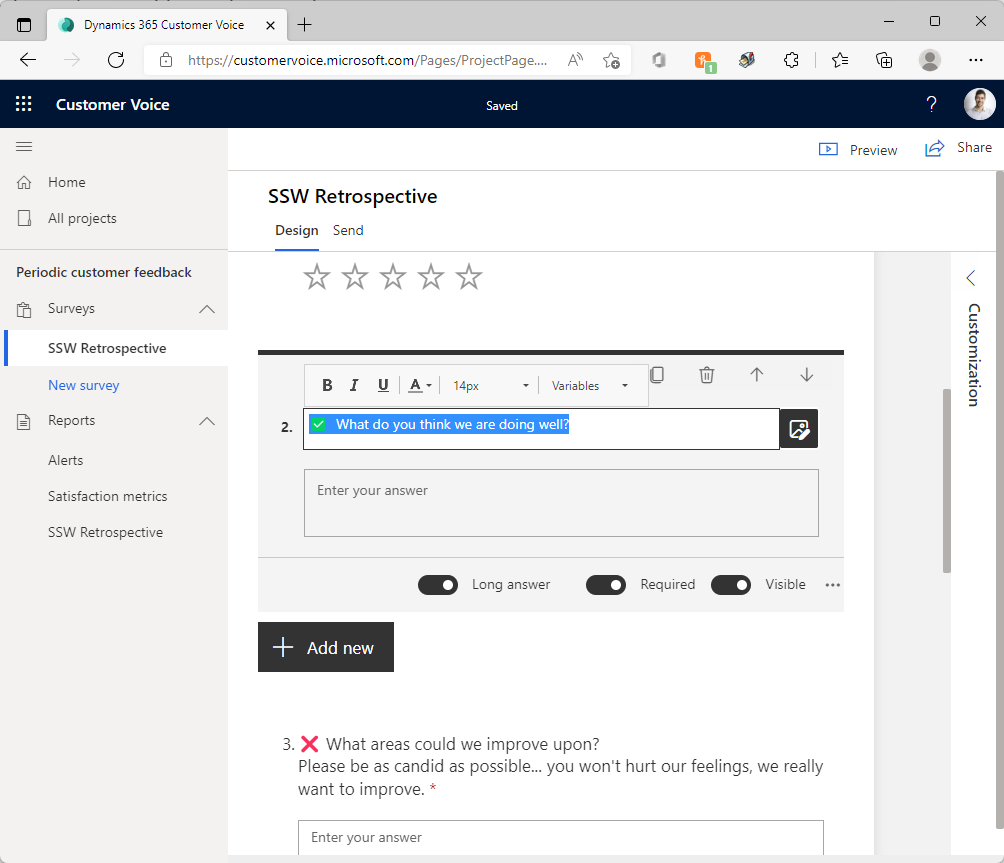Click the Underline formatting icon
Screen dimensions: 1004x863
coord(383,386)
